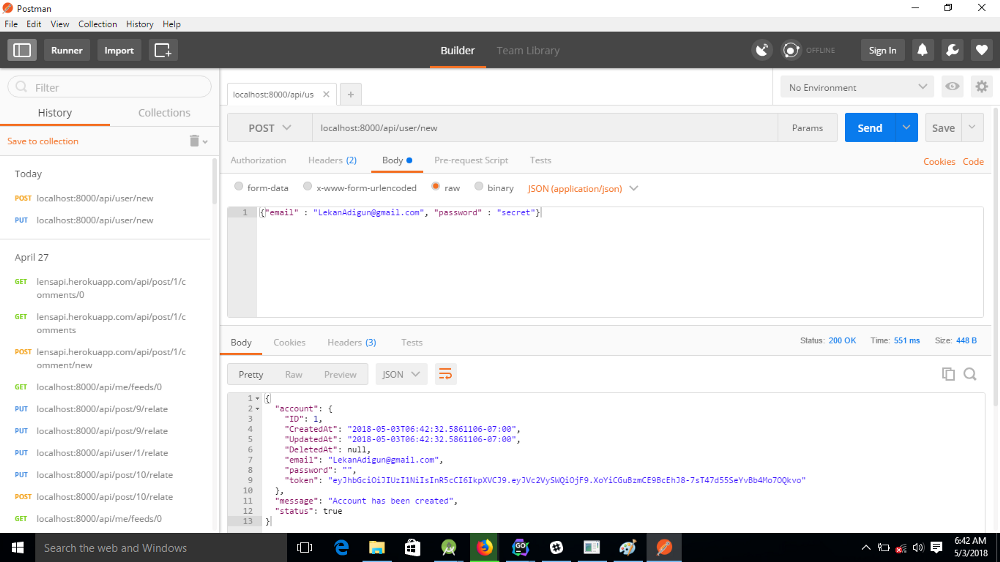The image size is (1000, 562).
Task: Open Task View on taskbar
Action: click(305, 548)
